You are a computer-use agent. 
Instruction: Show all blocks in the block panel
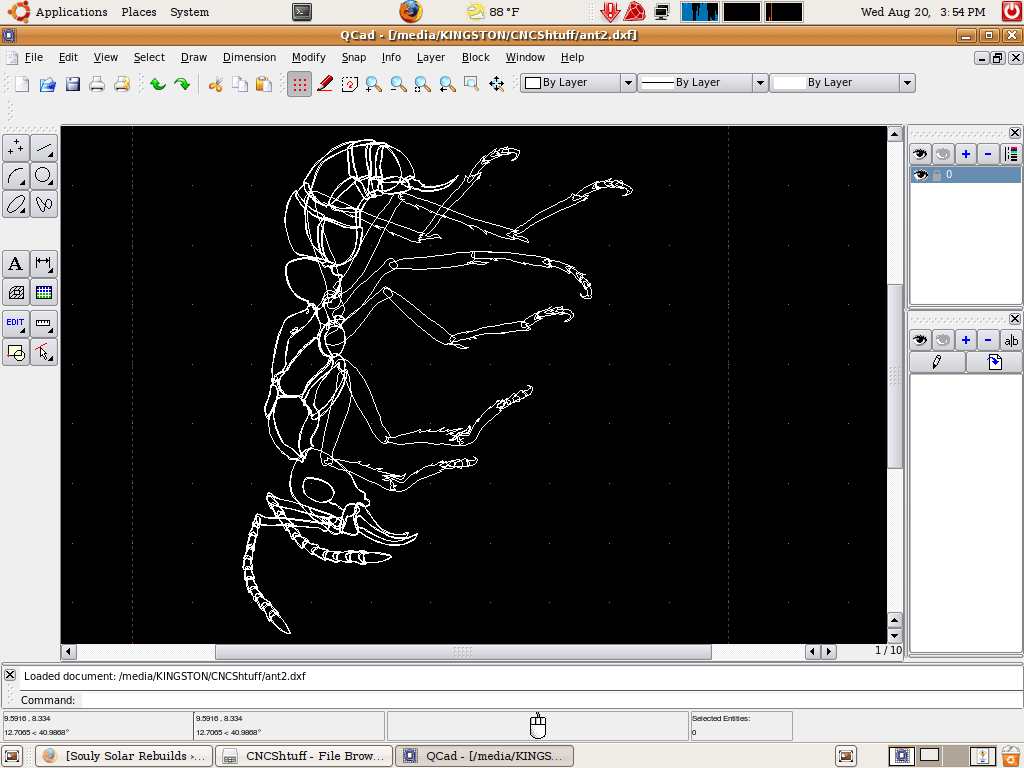920,340
